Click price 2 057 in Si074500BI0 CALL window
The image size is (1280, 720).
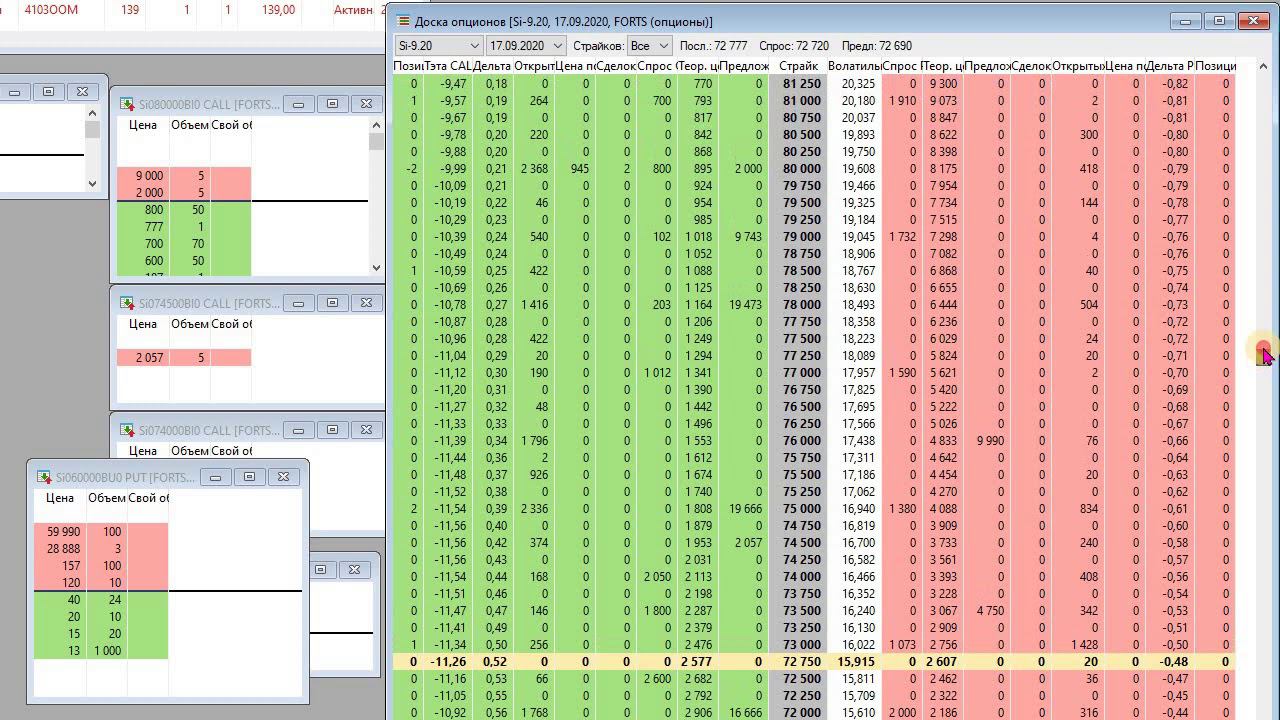tap(148, 358)
